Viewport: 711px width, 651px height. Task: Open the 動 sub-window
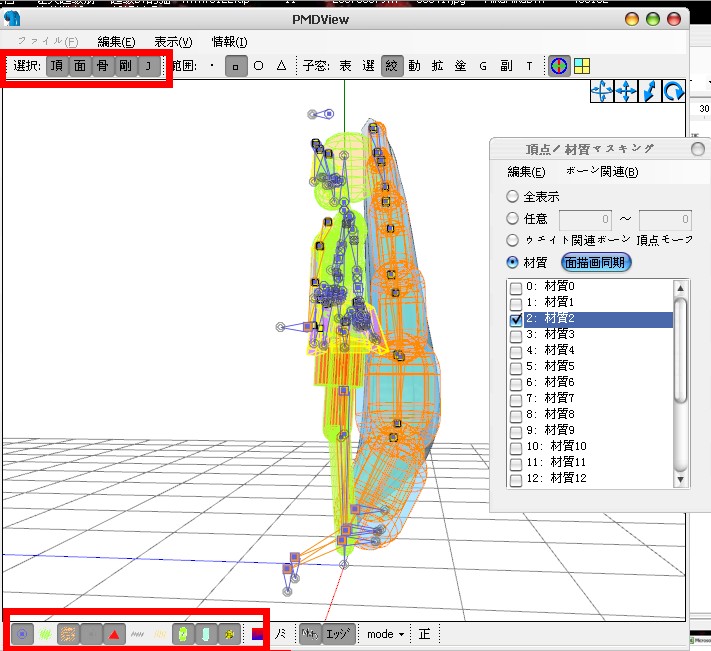coord(414,66)
